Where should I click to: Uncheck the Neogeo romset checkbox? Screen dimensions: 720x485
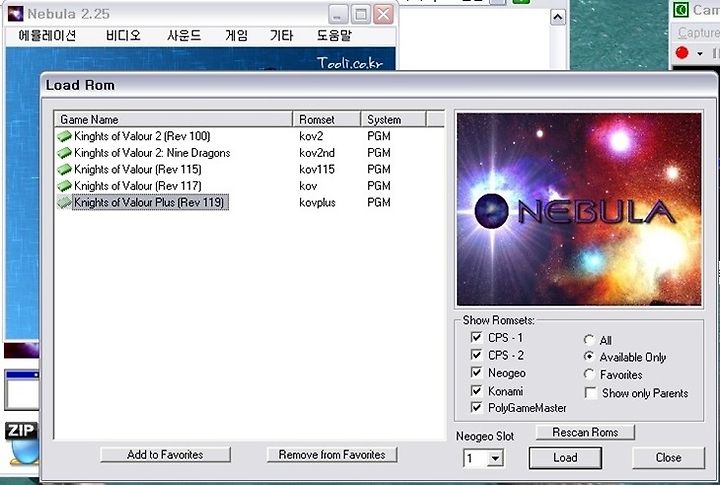pos(476,372)
